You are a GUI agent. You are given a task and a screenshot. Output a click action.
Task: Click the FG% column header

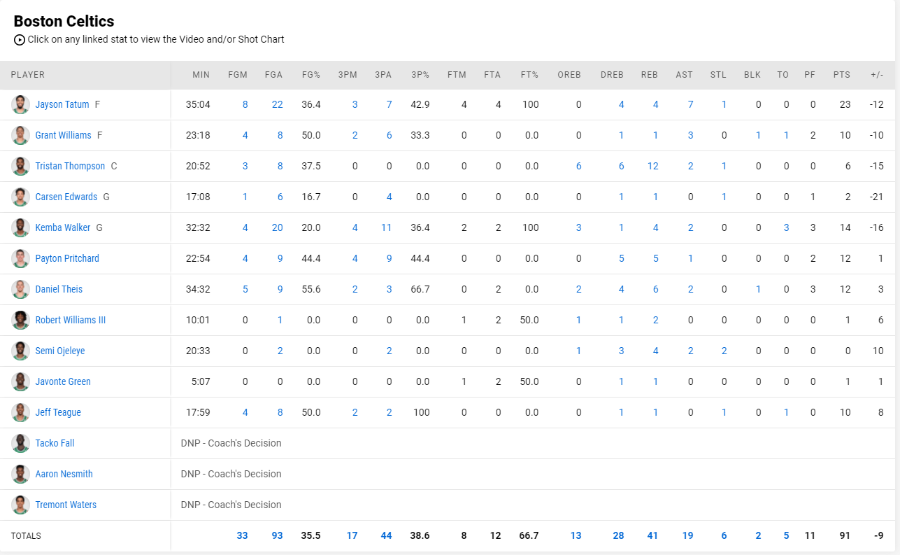point(311,75)
